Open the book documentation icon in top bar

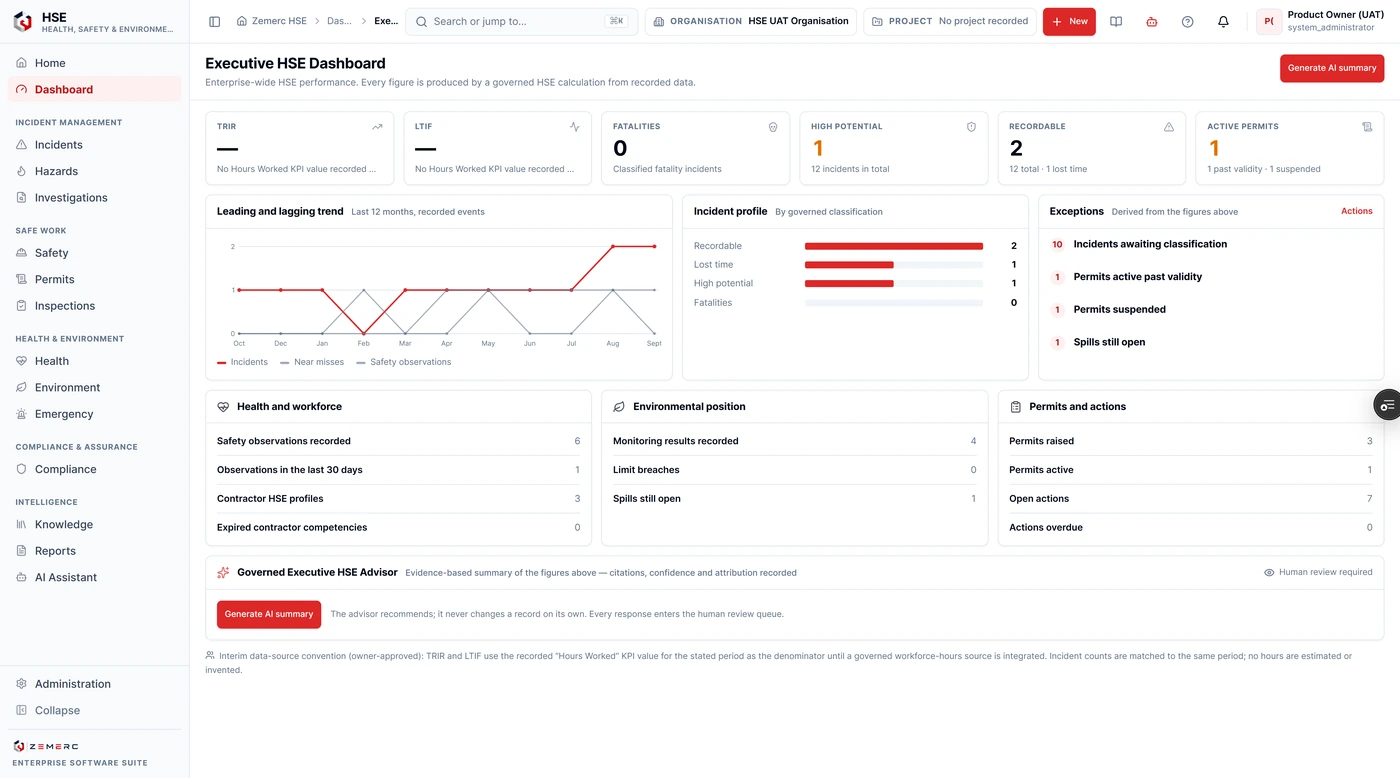(1116, 21)
